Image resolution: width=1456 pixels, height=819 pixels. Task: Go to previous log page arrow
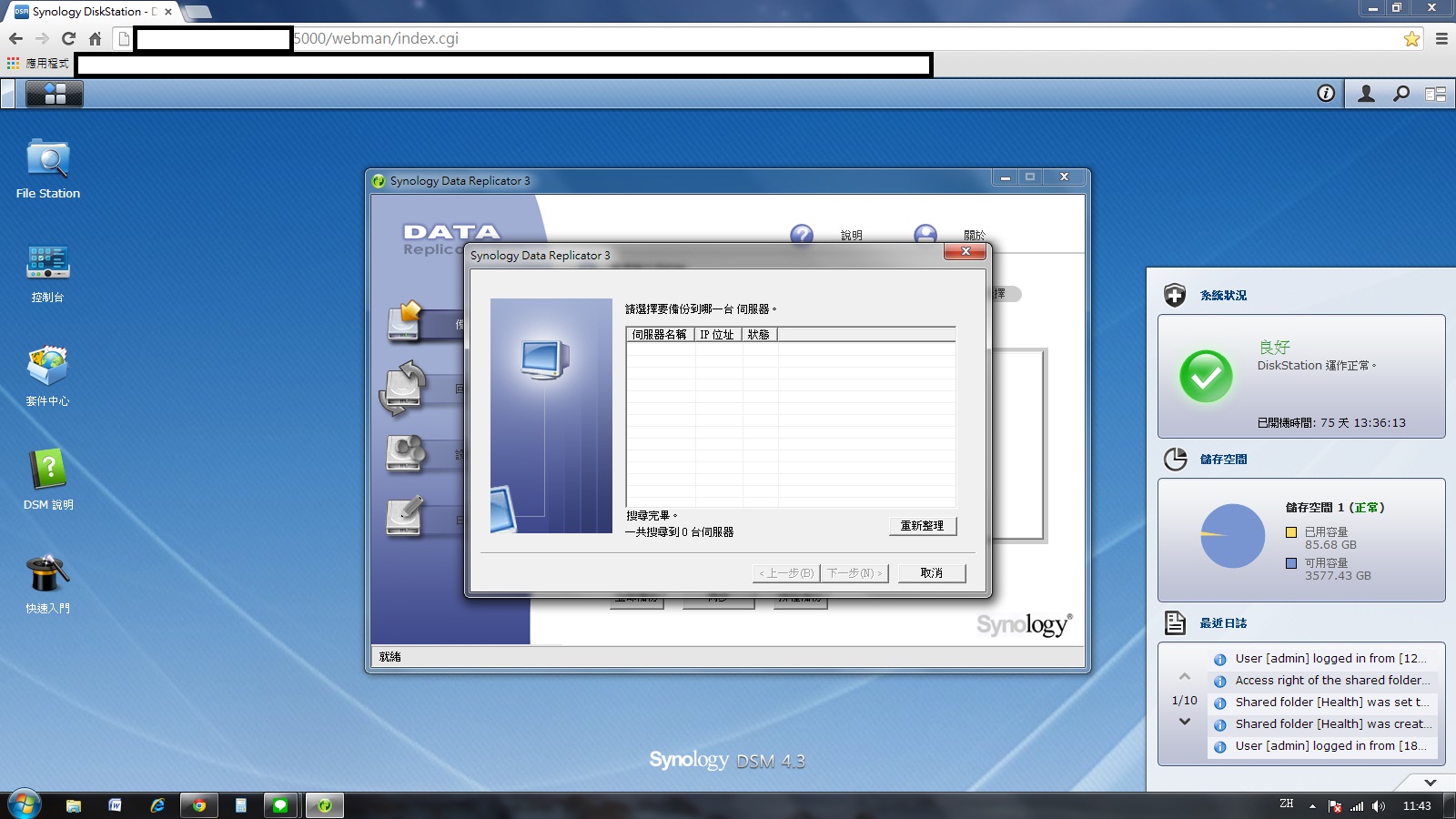tap(1184, 677)
